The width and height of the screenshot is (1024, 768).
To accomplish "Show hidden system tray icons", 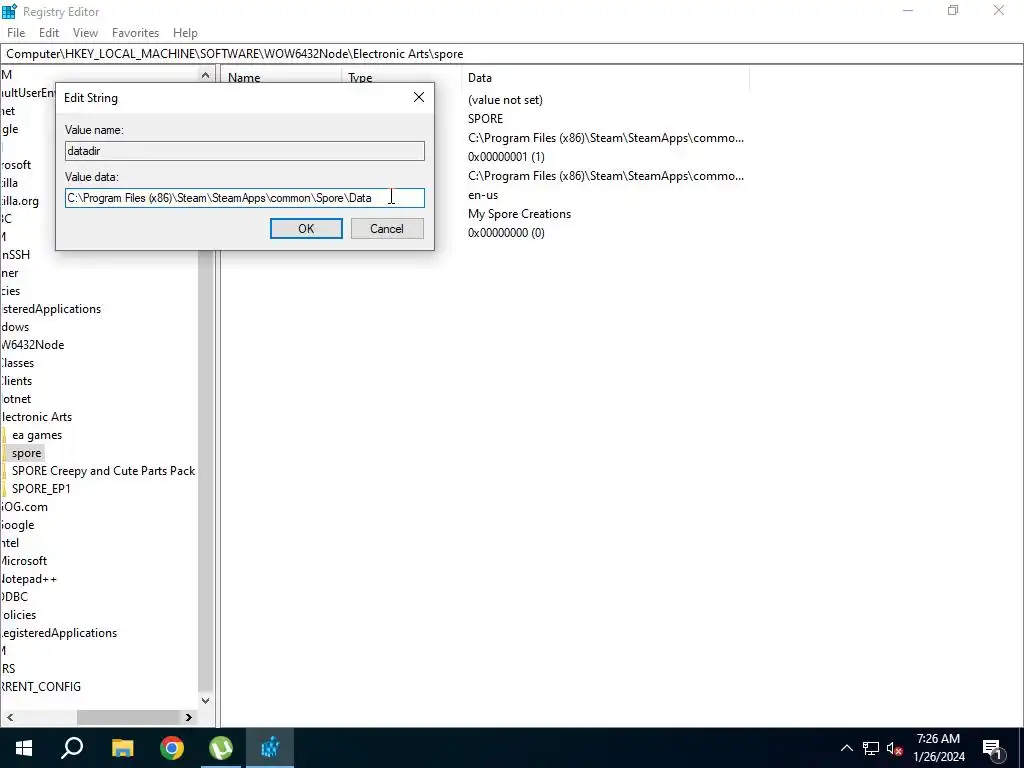I will (846, 748).
